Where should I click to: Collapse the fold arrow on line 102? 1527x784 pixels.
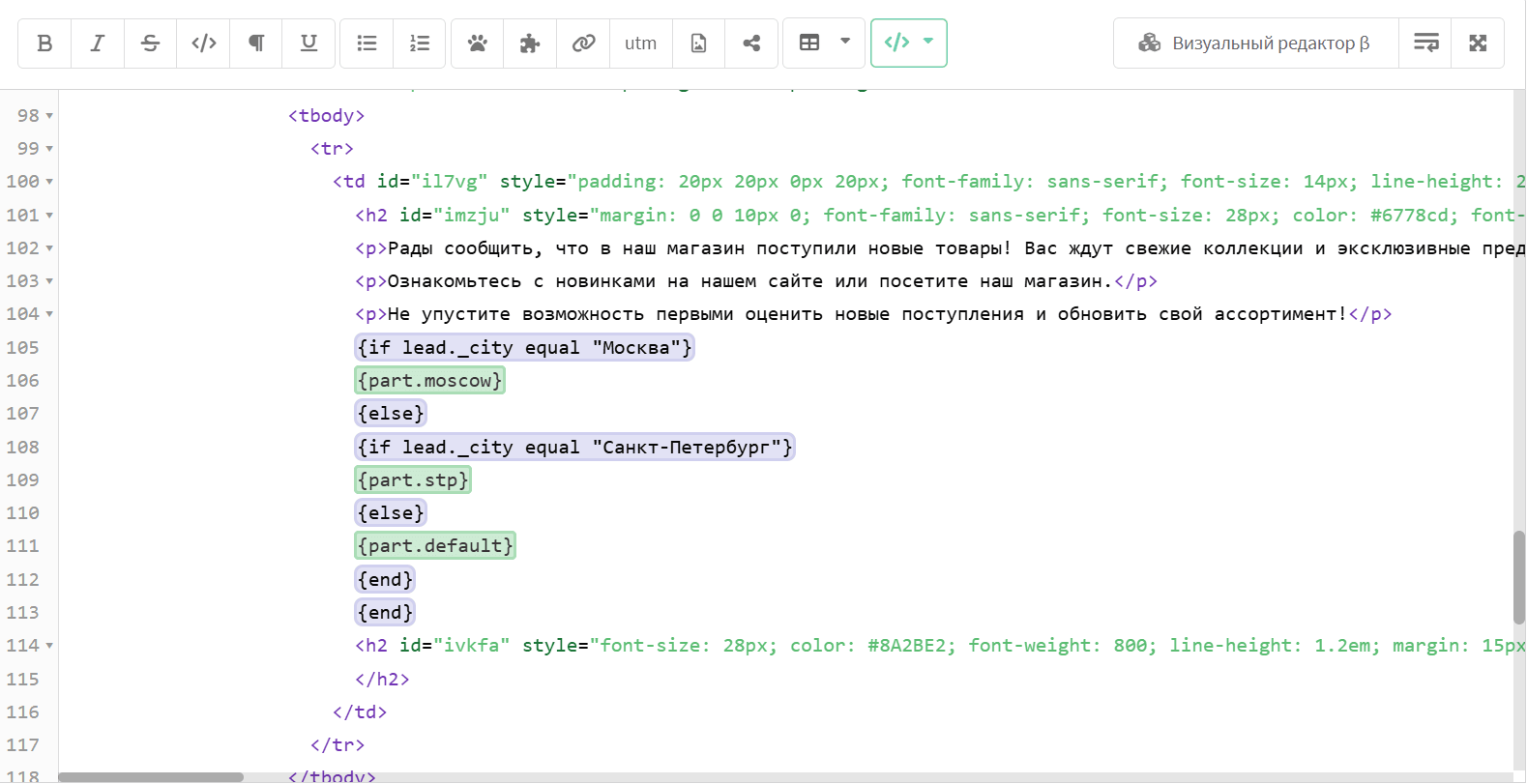pos(49,248)
